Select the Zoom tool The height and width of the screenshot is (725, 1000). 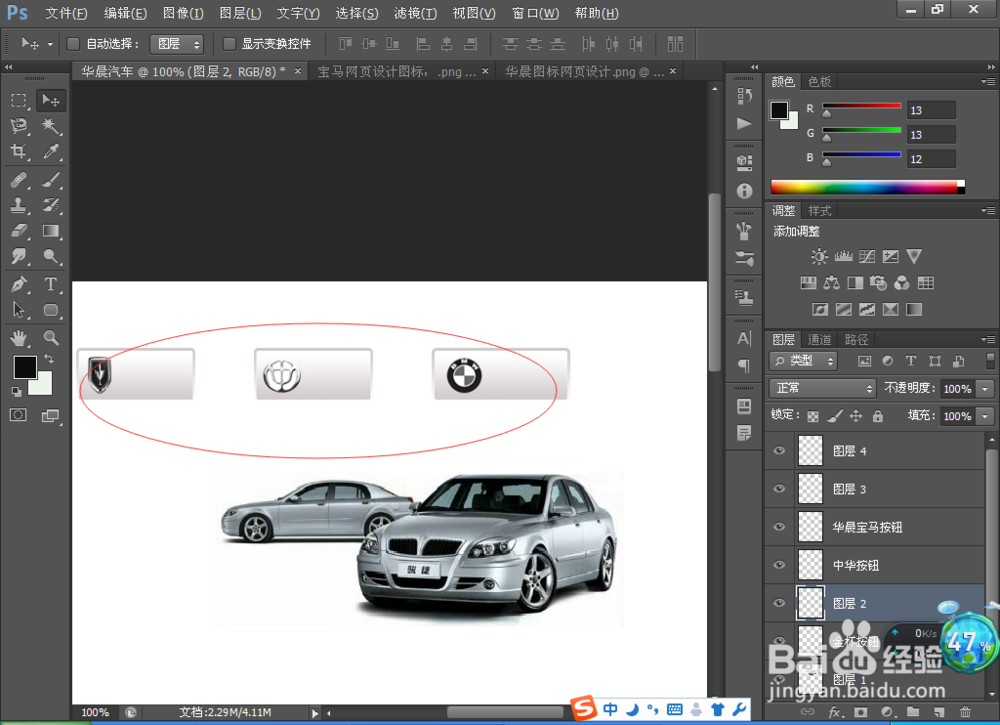pos(50,337)
